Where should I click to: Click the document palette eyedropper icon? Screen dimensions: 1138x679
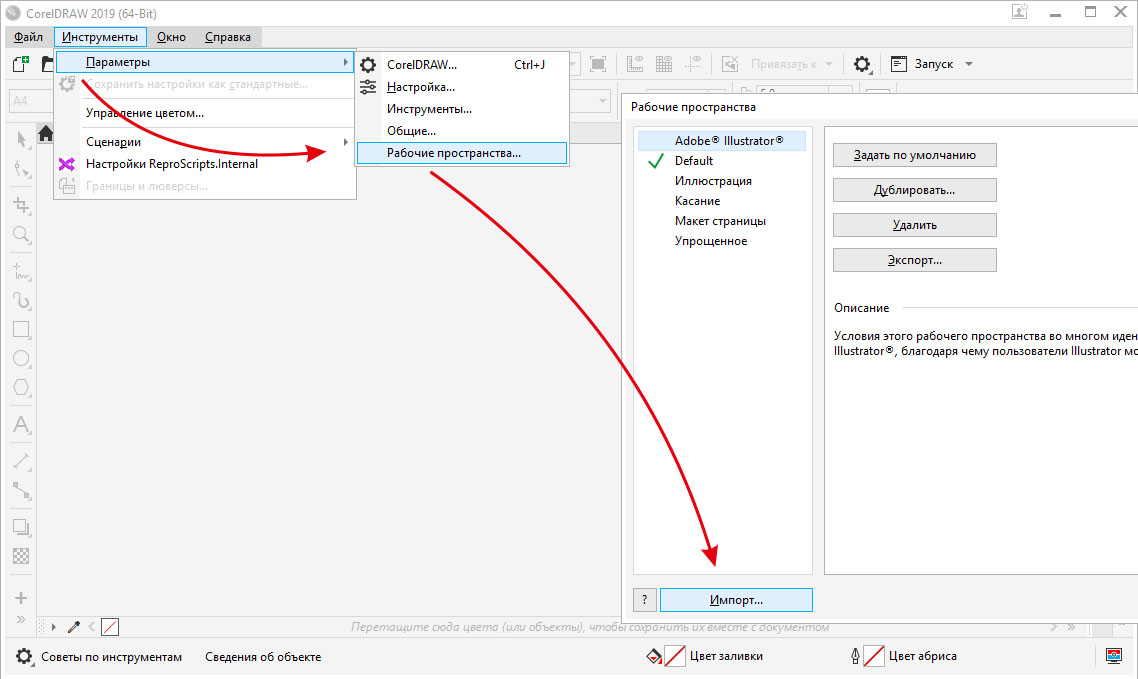(x=73, y=627)
